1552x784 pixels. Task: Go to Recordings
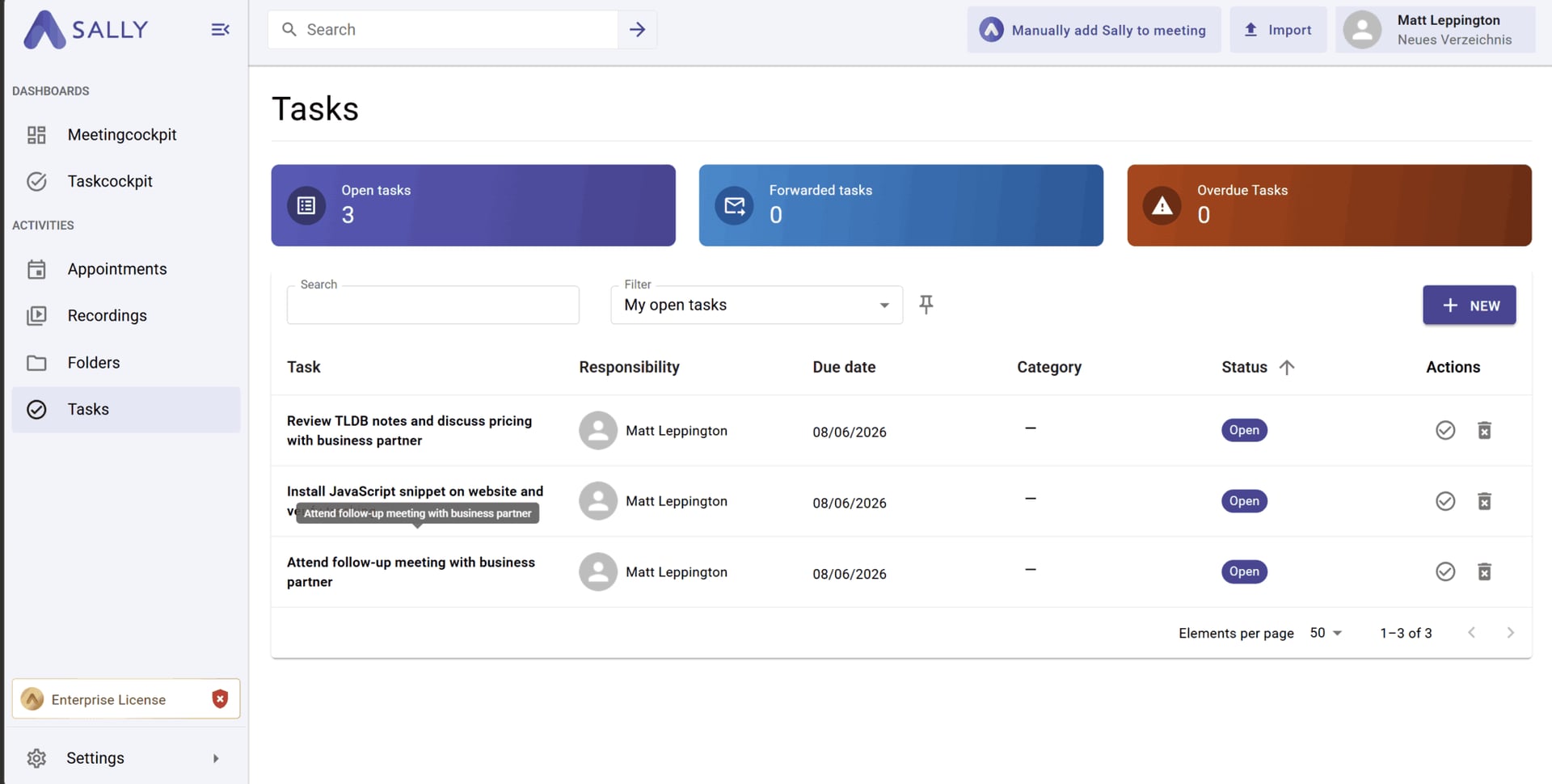point(126,316)
